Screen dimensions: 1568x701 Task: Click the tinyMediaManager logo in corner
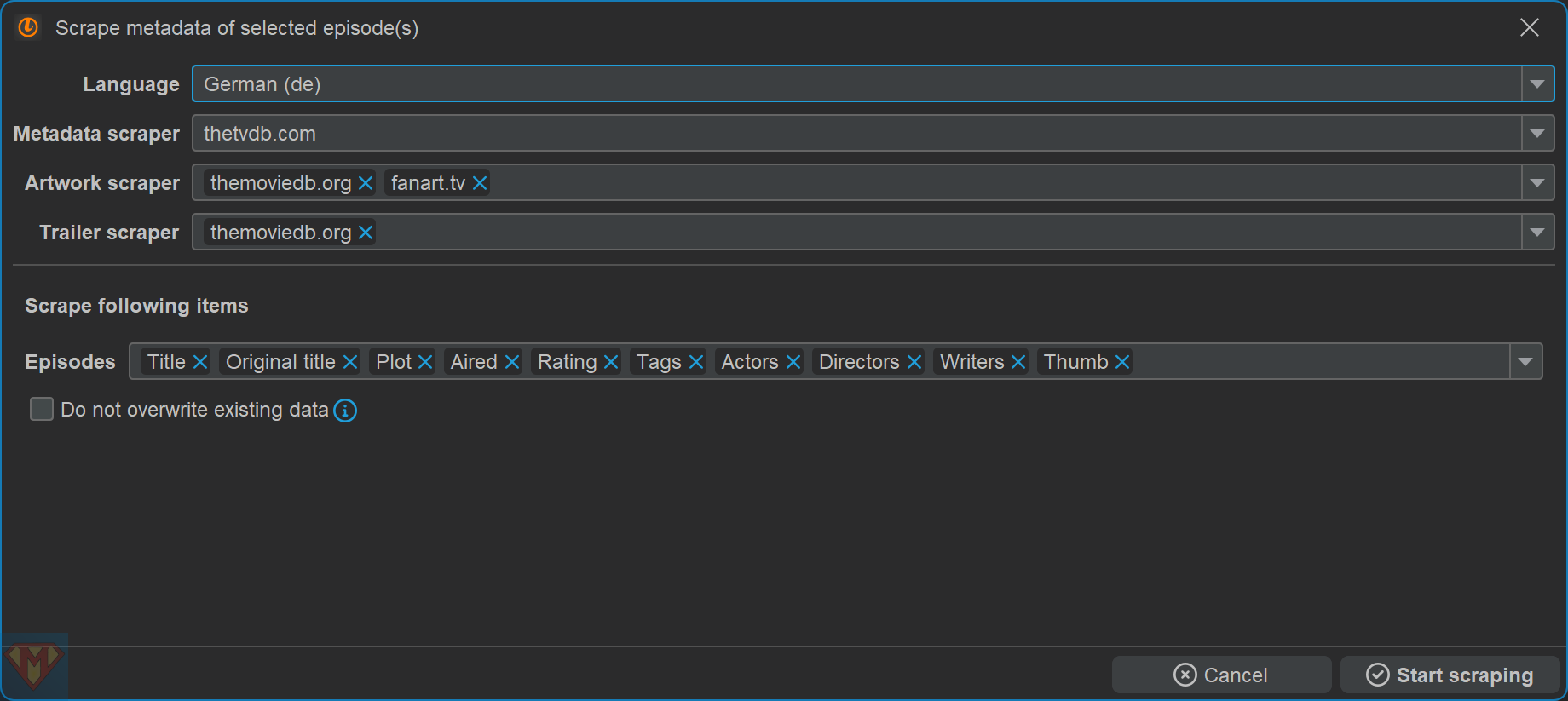tap(34, 666)
